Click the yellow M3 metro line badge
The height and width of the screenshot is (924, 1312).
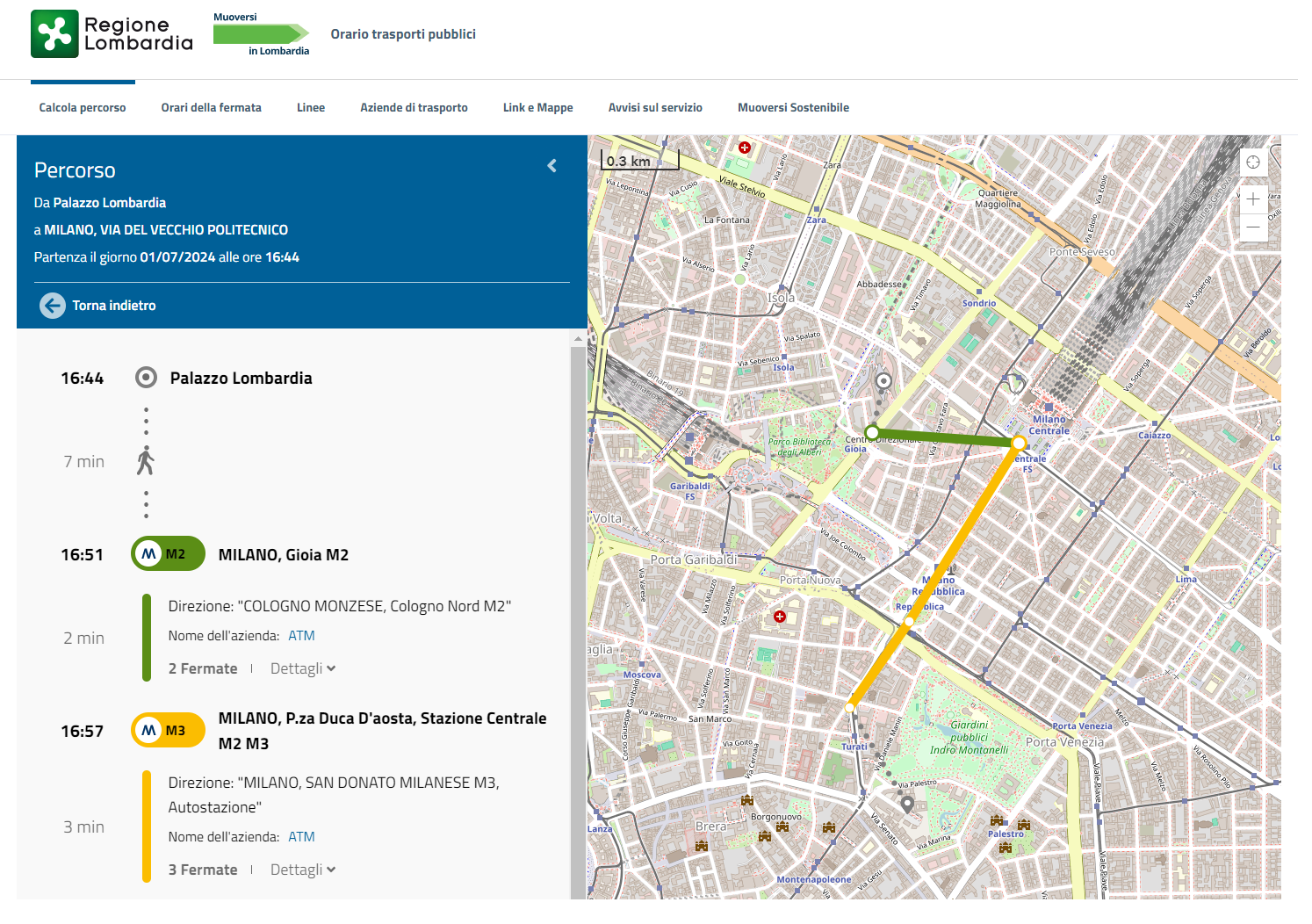click(168, 731)
